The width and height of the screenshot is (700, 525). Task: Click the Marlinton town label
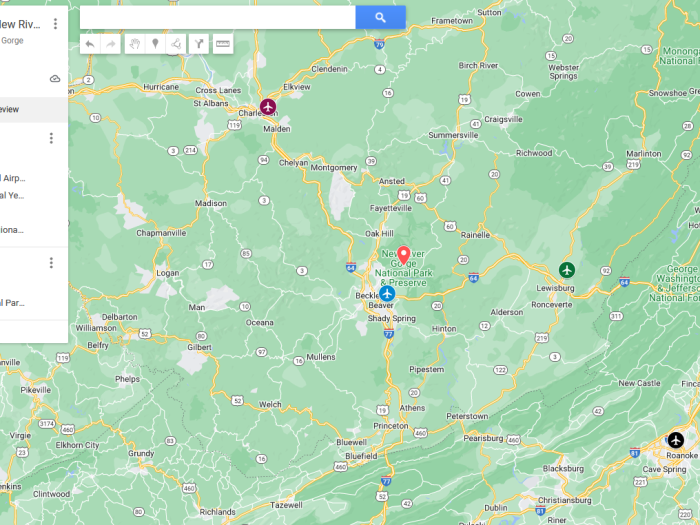(x=643, y=154)
